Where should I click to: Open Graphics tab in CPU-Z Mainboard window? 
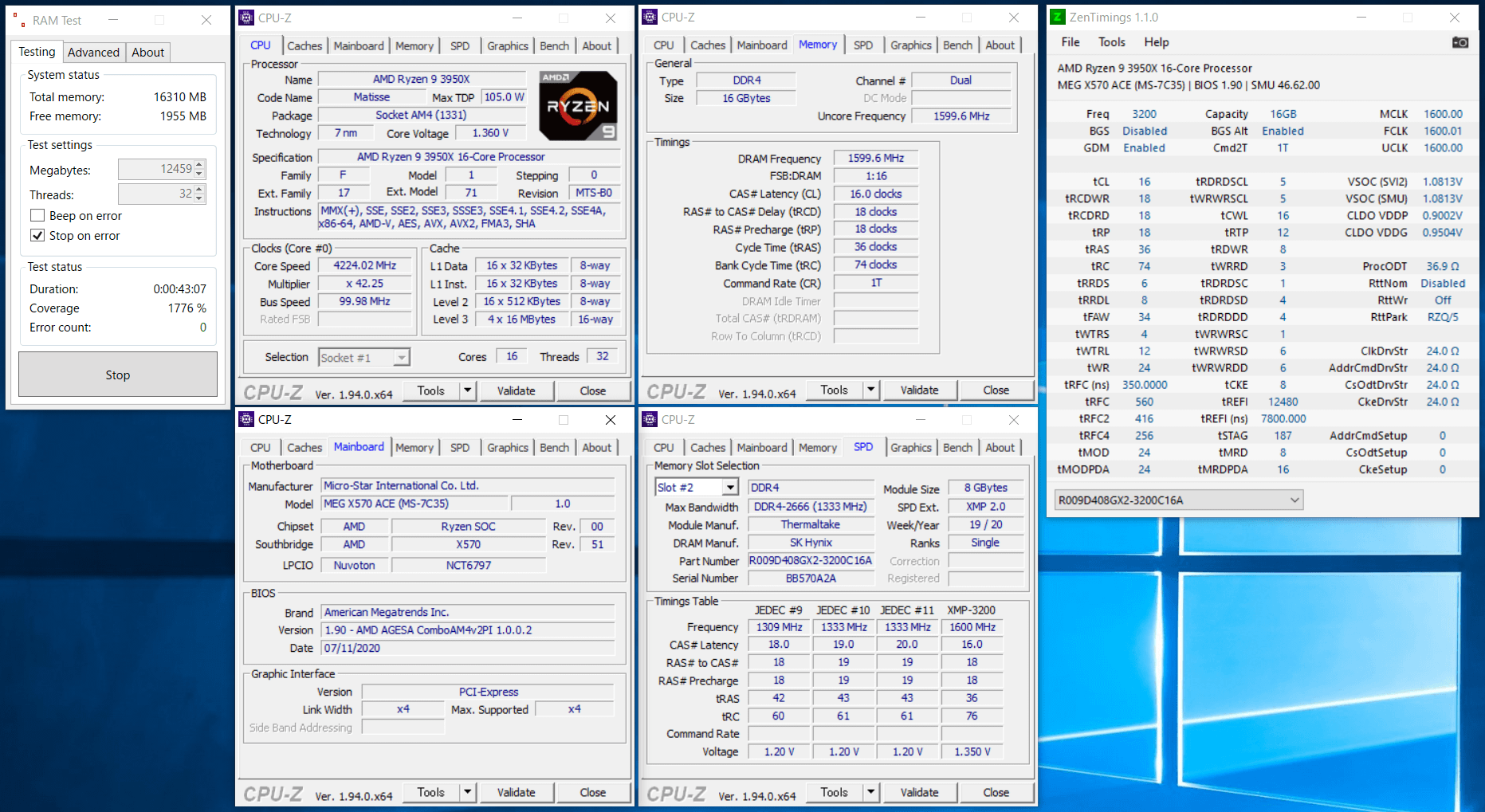tap(508, 448)
